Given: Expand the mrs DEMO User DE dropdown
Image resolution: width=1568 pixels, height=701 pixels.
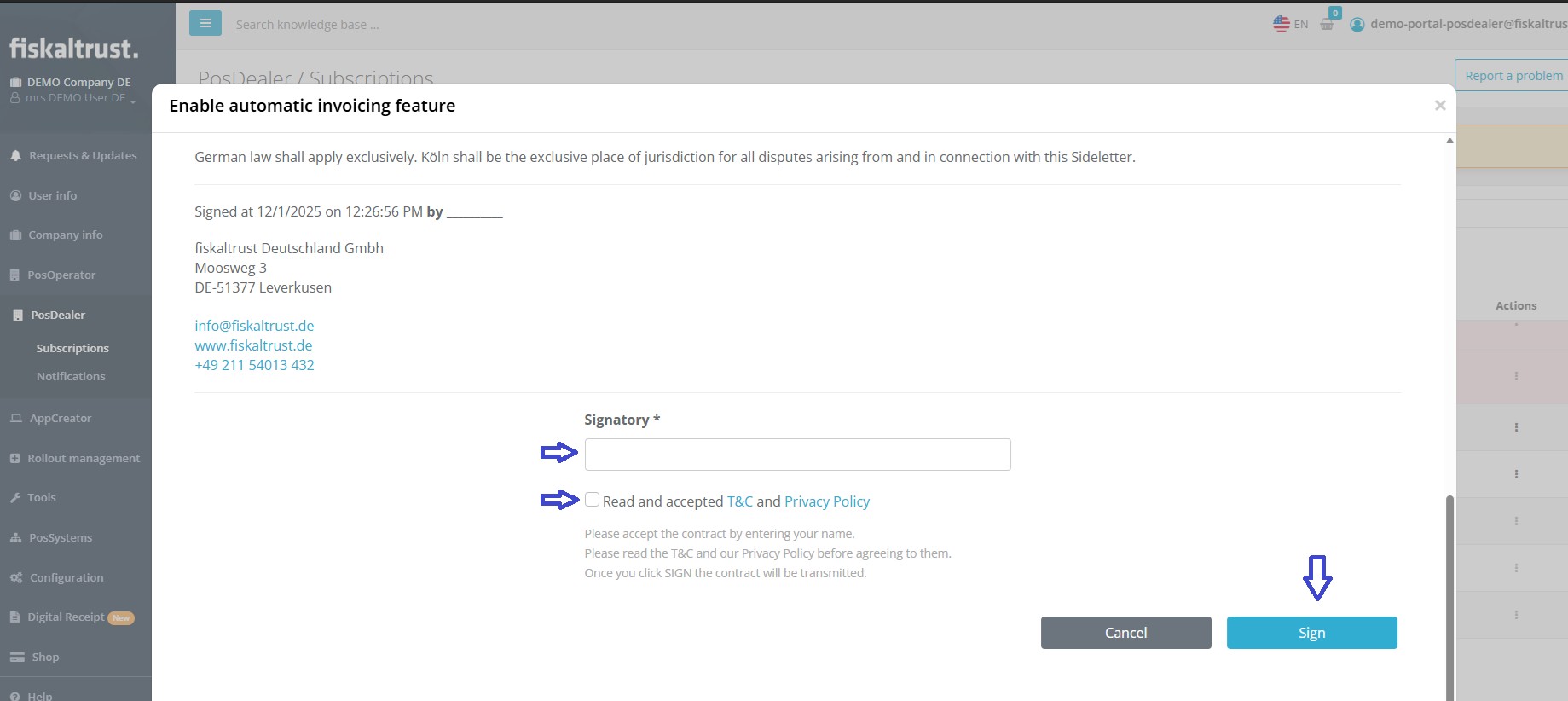Looking at the screenshot, I should [x=73, y=98].
